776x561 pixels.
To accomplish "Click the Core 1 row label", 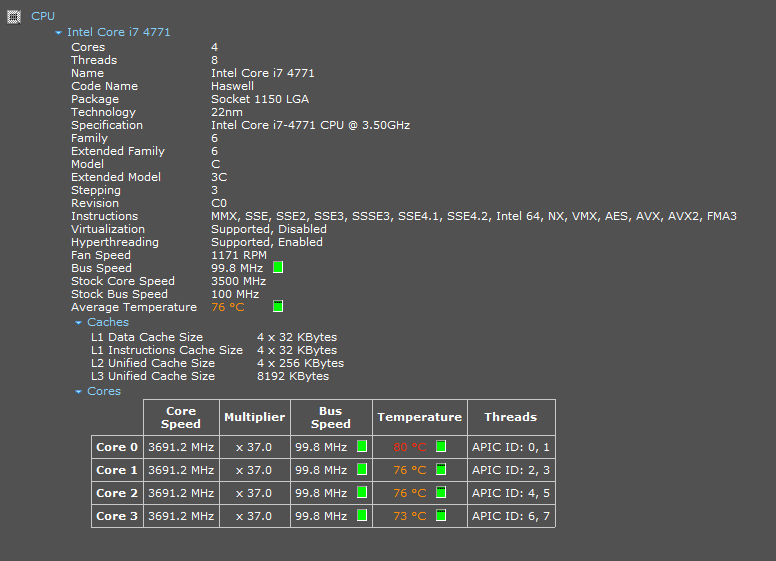I will click(x=117, y=470).
